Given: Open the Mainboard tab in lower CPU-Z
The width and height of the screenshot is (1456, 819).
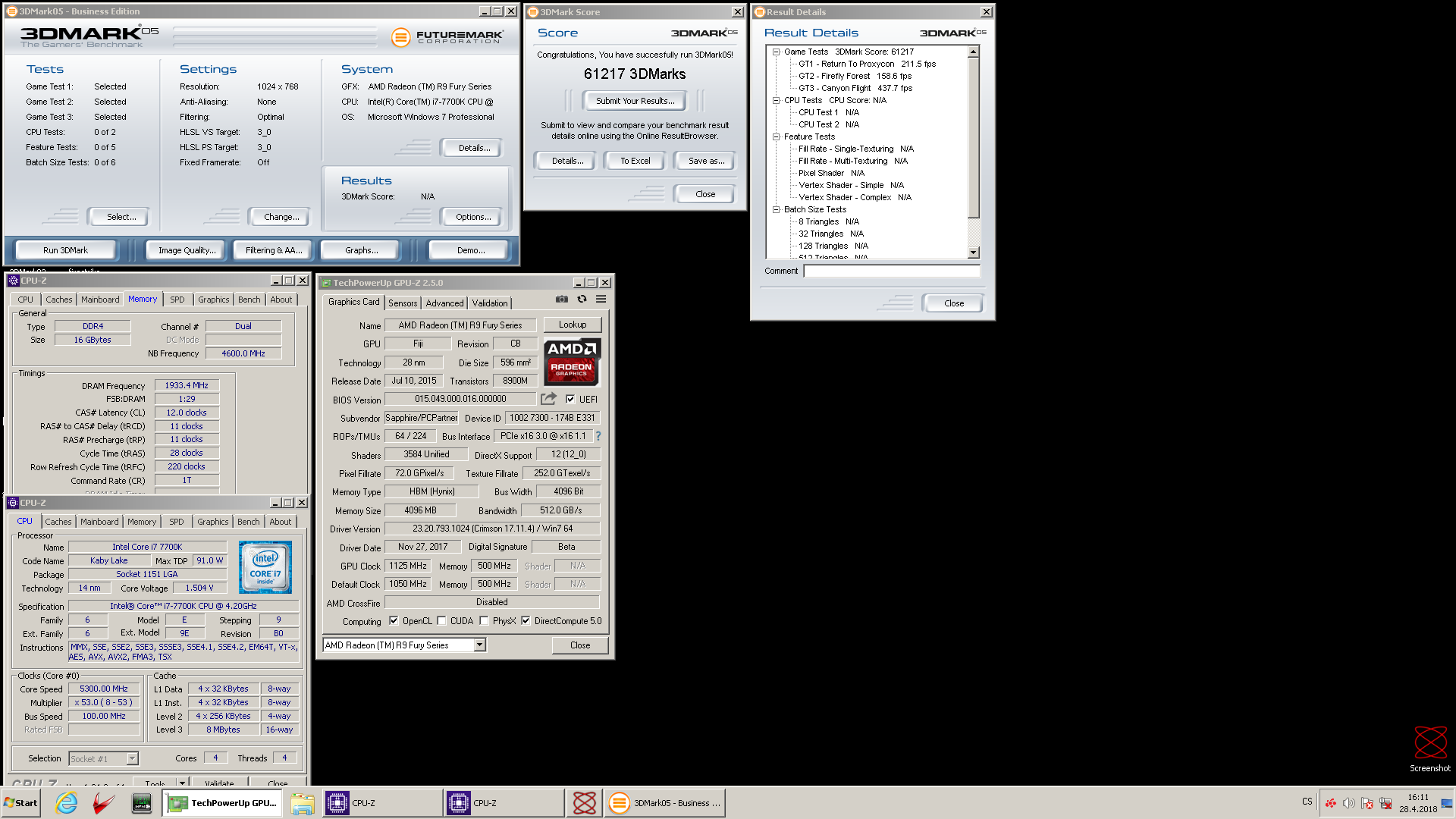Looking at the screenshot, I should pos(99,522).
